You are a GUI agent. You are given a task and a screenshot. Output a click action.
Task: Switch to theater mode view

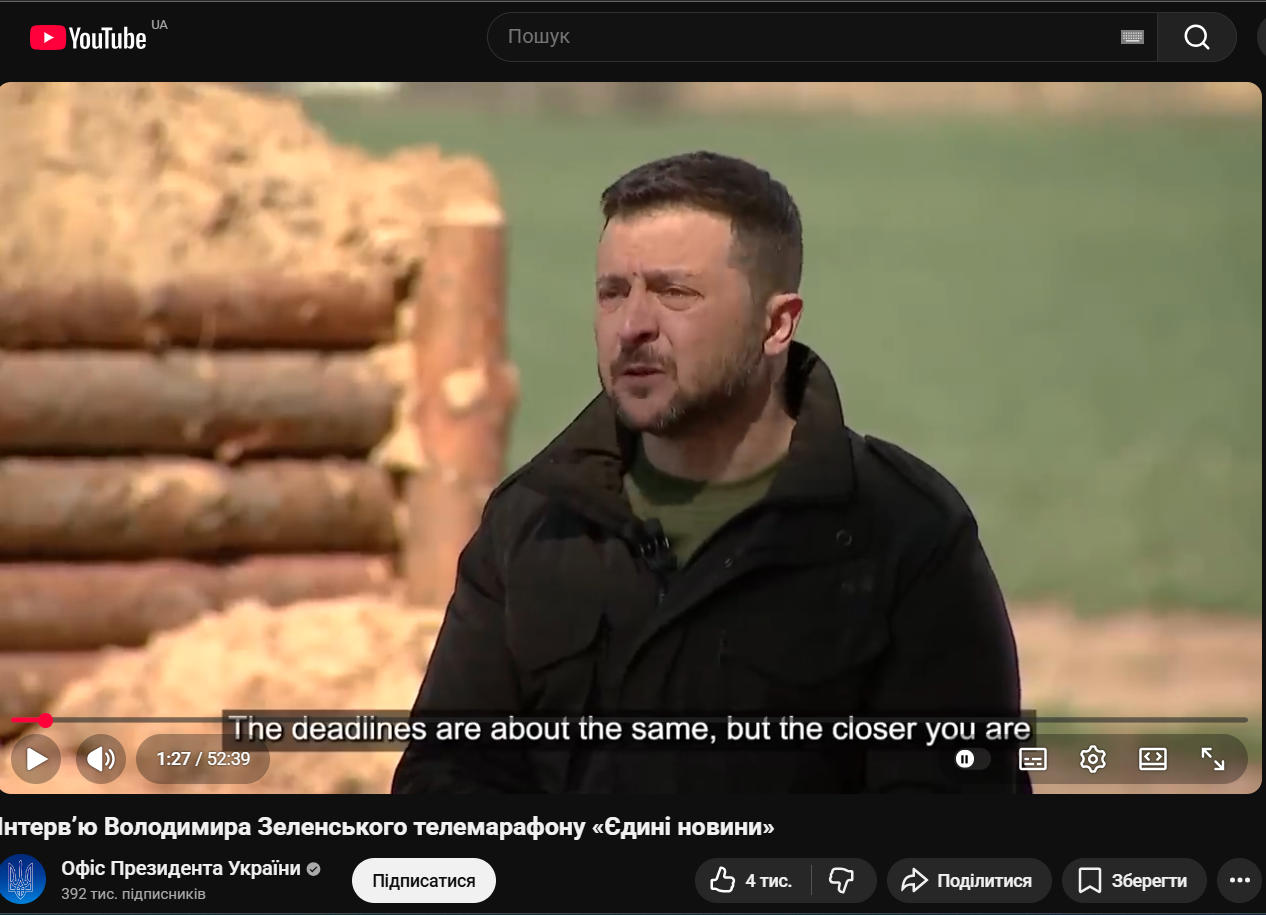point(1152,759)
